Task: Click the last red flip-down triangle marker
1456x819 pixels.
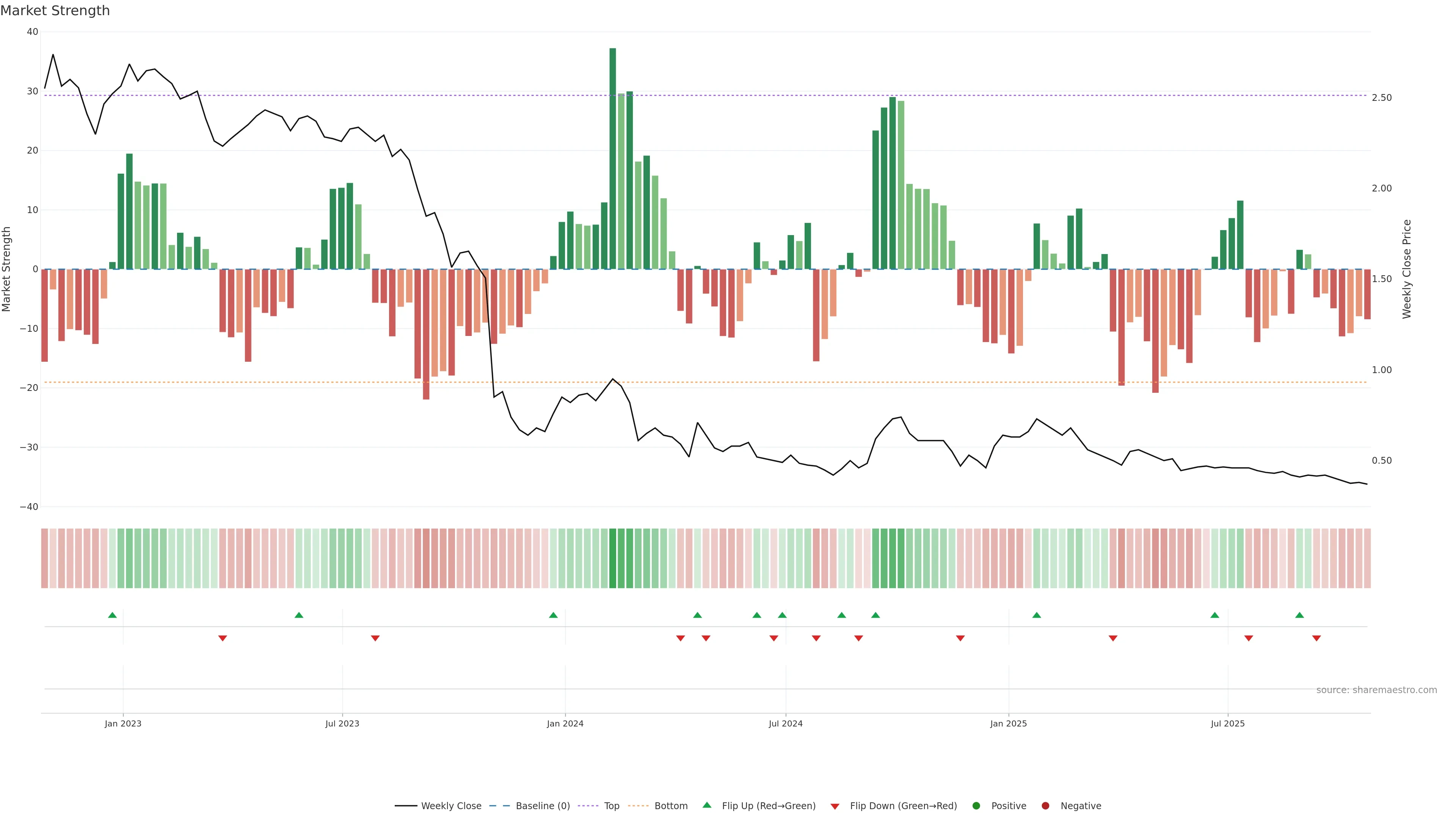Action: coord(1316,638)
